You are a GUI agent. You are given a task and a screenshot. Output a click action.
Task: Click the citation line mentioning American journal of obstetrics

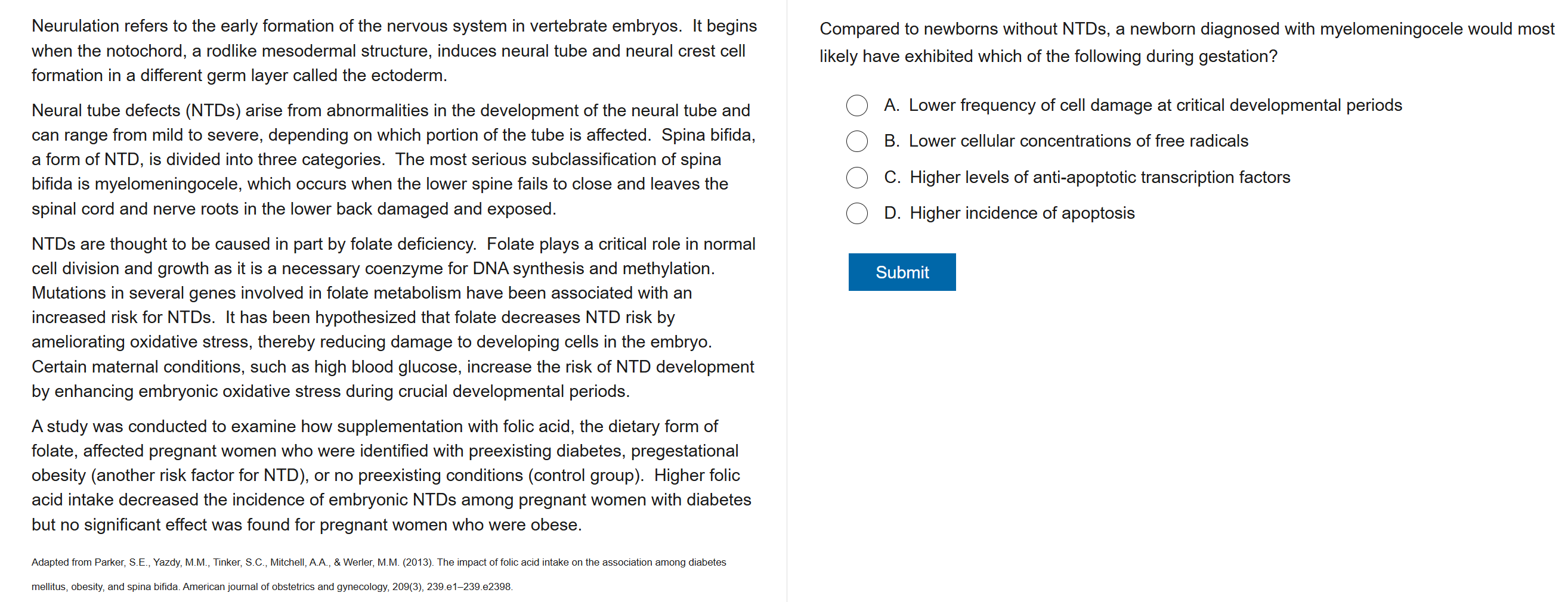click(x=272, y=587)
